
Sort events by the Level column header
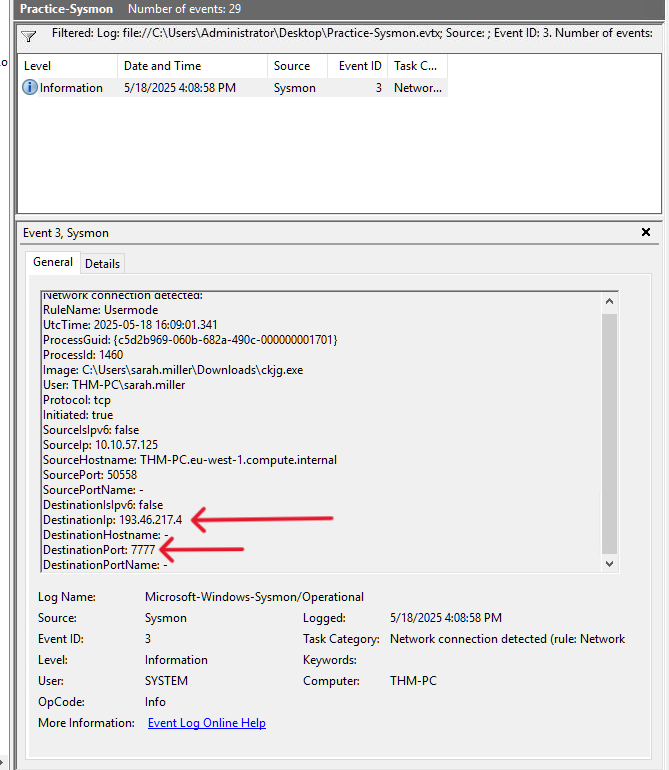pyautogui.click(x=66, y=66)
